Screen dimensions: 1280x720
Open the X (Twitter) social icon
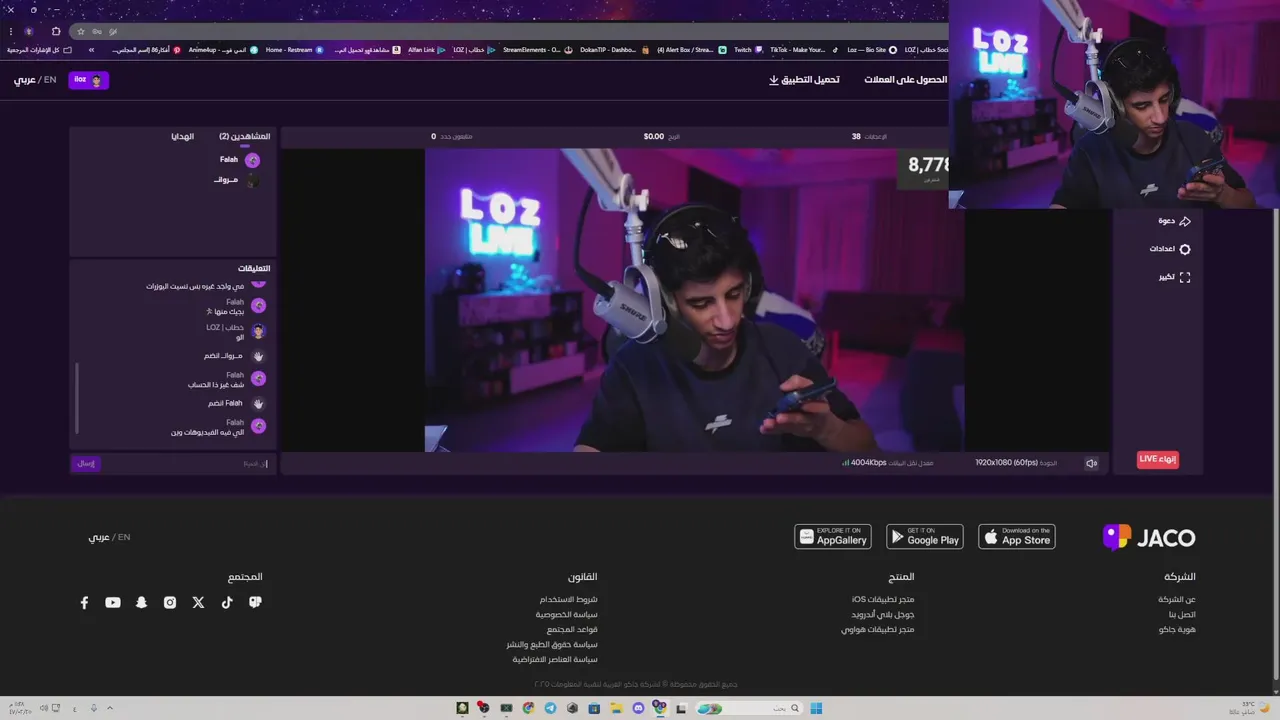(x=198, y=602)
